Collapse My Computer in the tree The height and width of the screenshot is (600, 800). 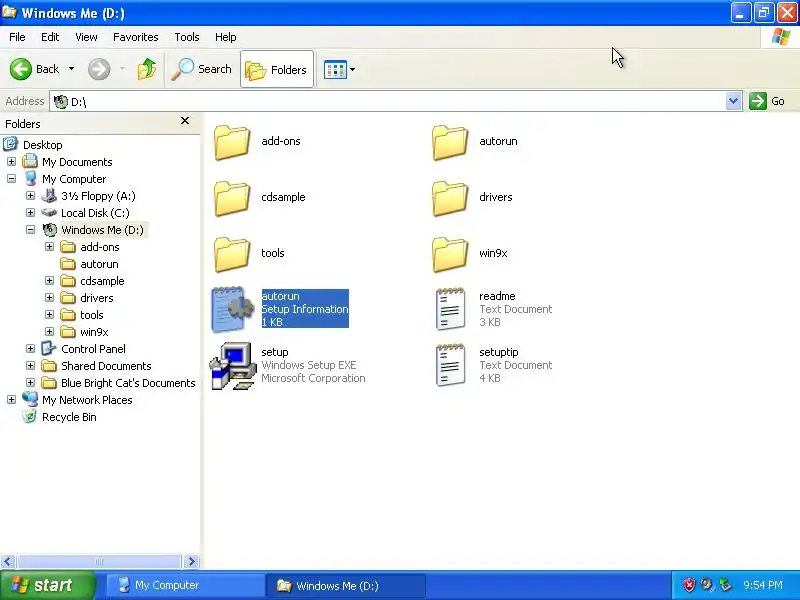coord(11,179)
